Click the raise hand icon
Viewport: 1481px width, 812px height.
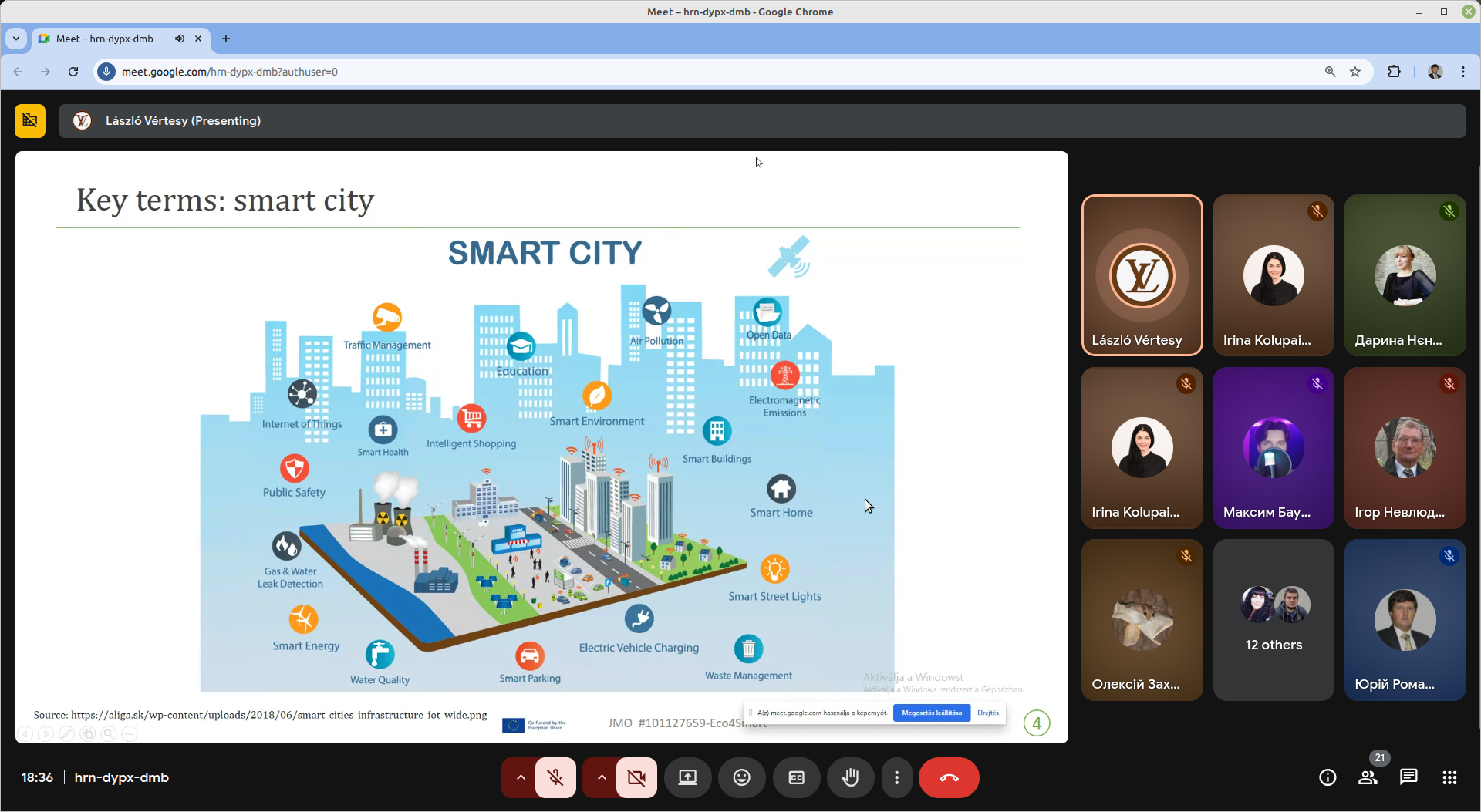pos(850,777)
